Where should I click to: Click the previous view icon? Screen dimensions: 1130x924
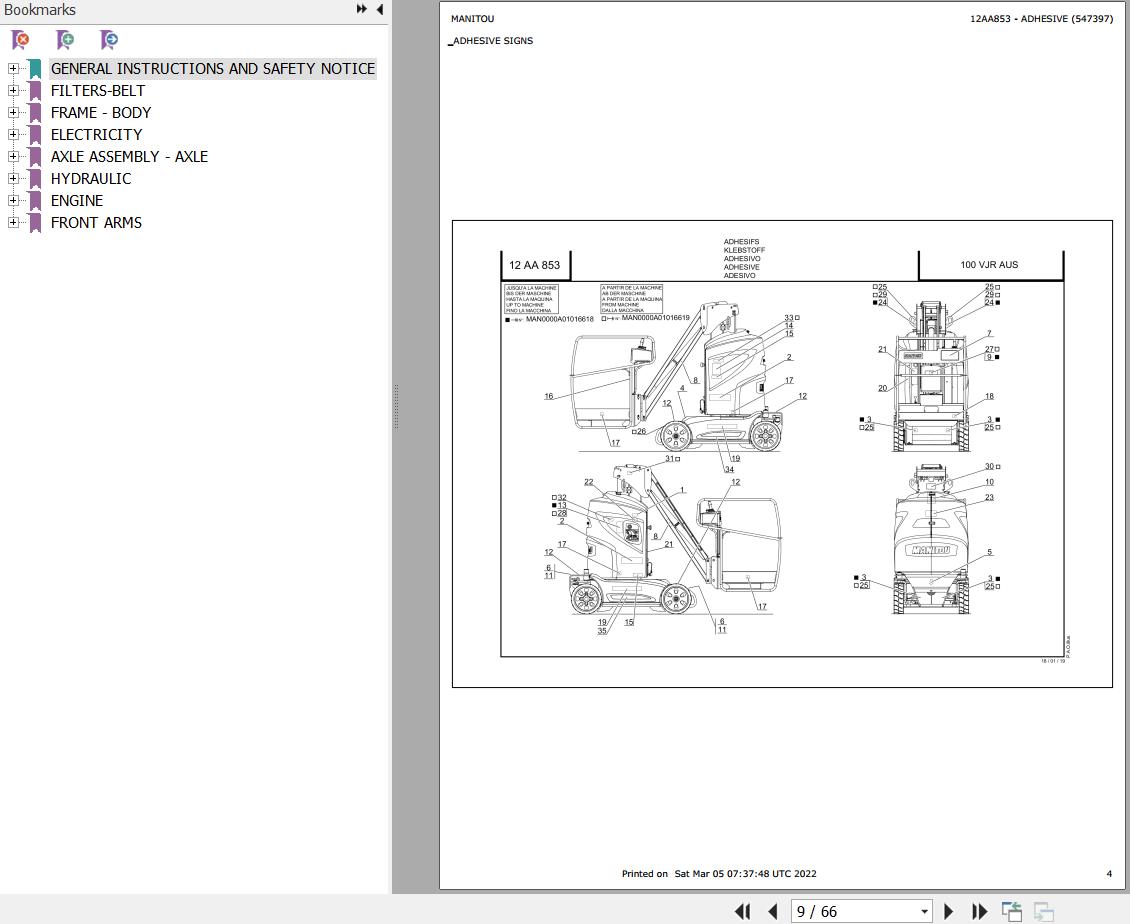click(x=1012, y=912)
